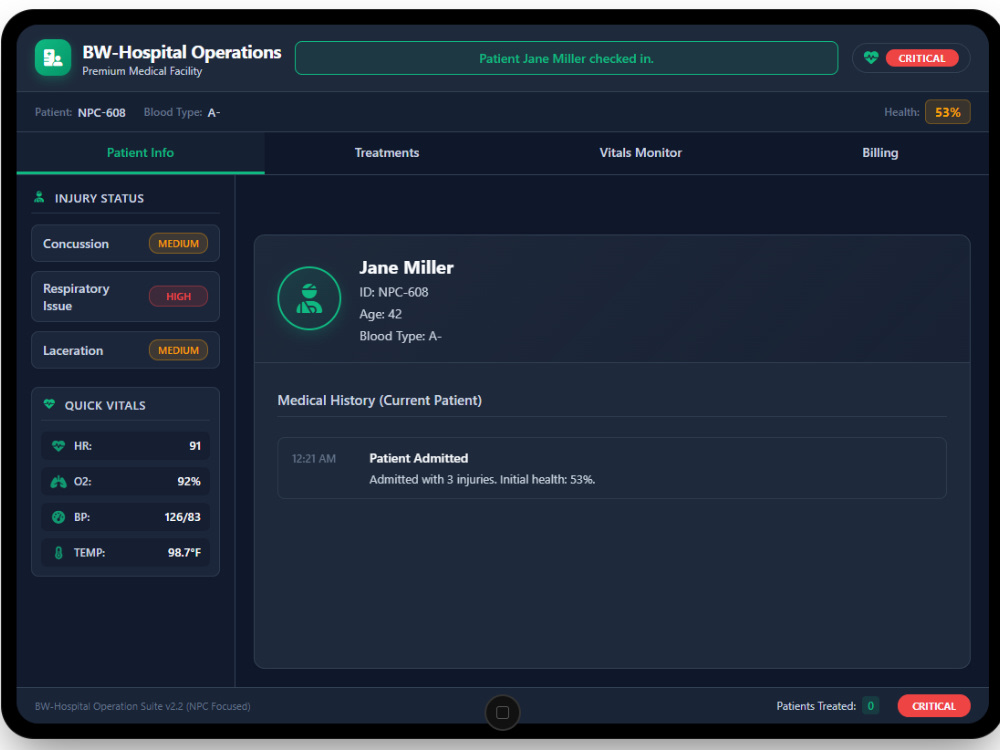Viewport: 1000px width, 750px height.
Task: Click the MEDIUM badge on Laceration
Action: (179, 350)
